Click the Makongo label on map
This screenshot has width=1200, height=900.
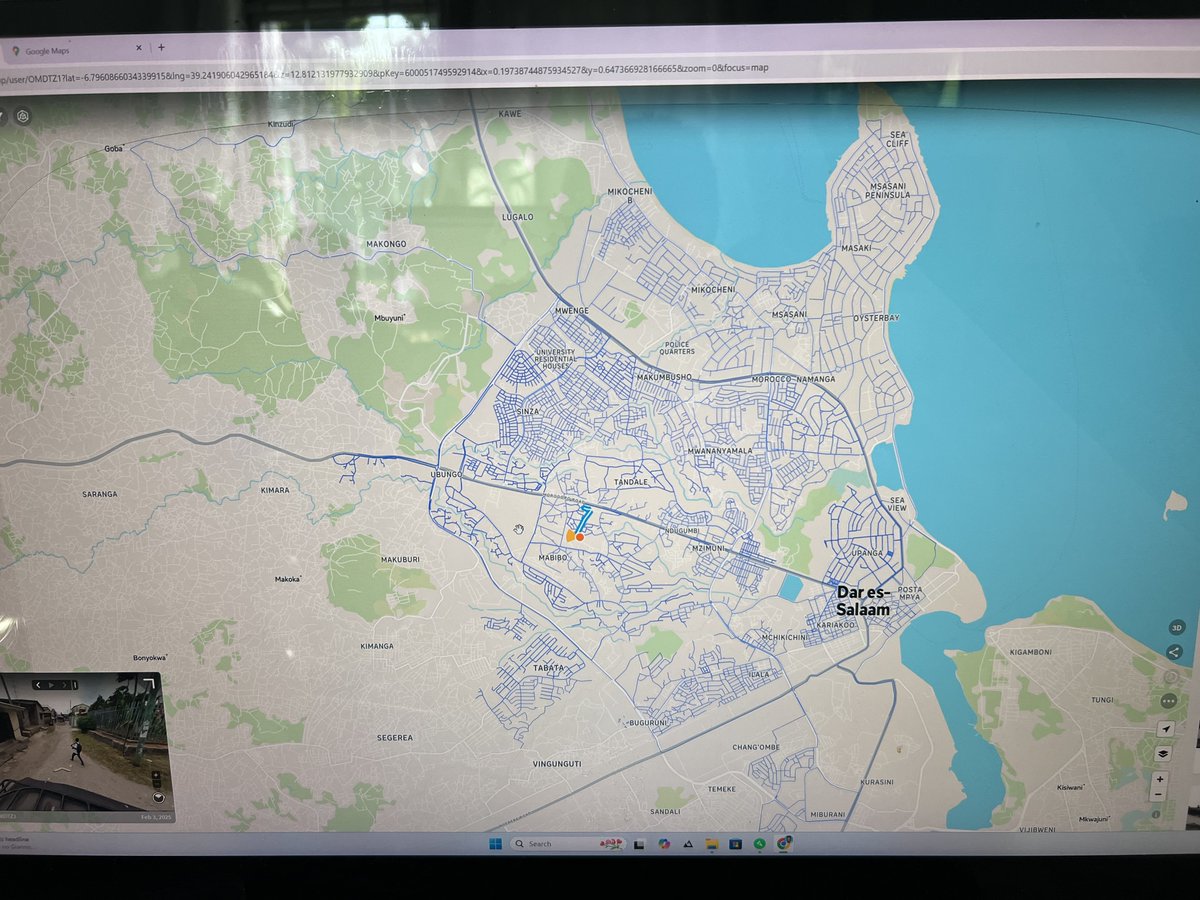coord(386,244)
